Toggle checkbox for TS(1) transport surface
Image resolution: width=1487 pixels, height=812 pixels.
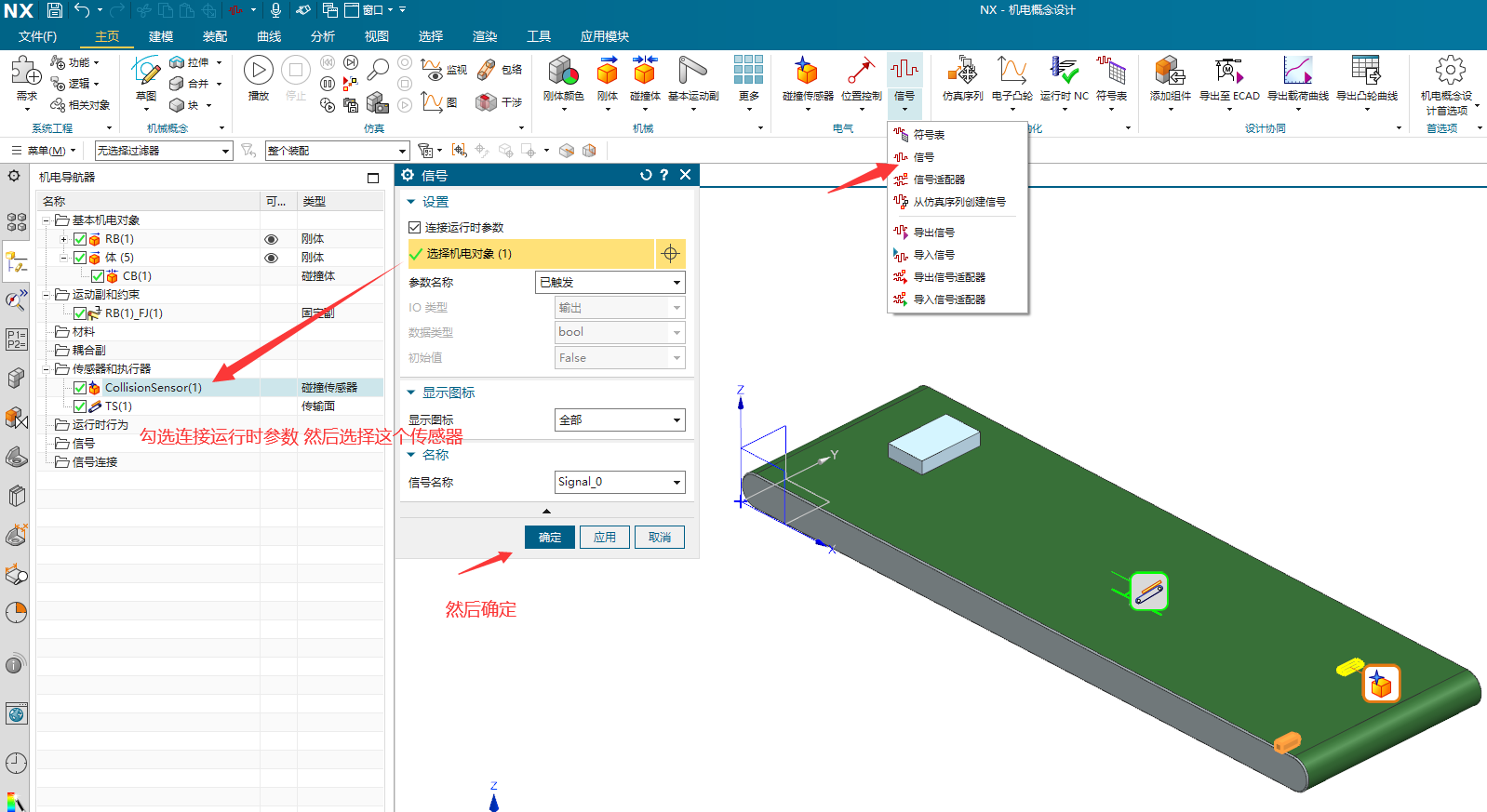coord(80,406)
